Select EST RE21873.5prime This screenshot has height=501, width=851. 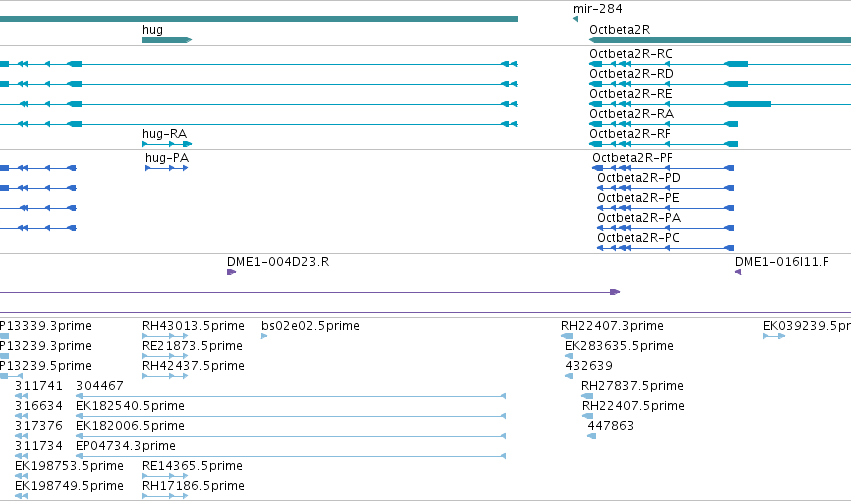click(192, 346)
